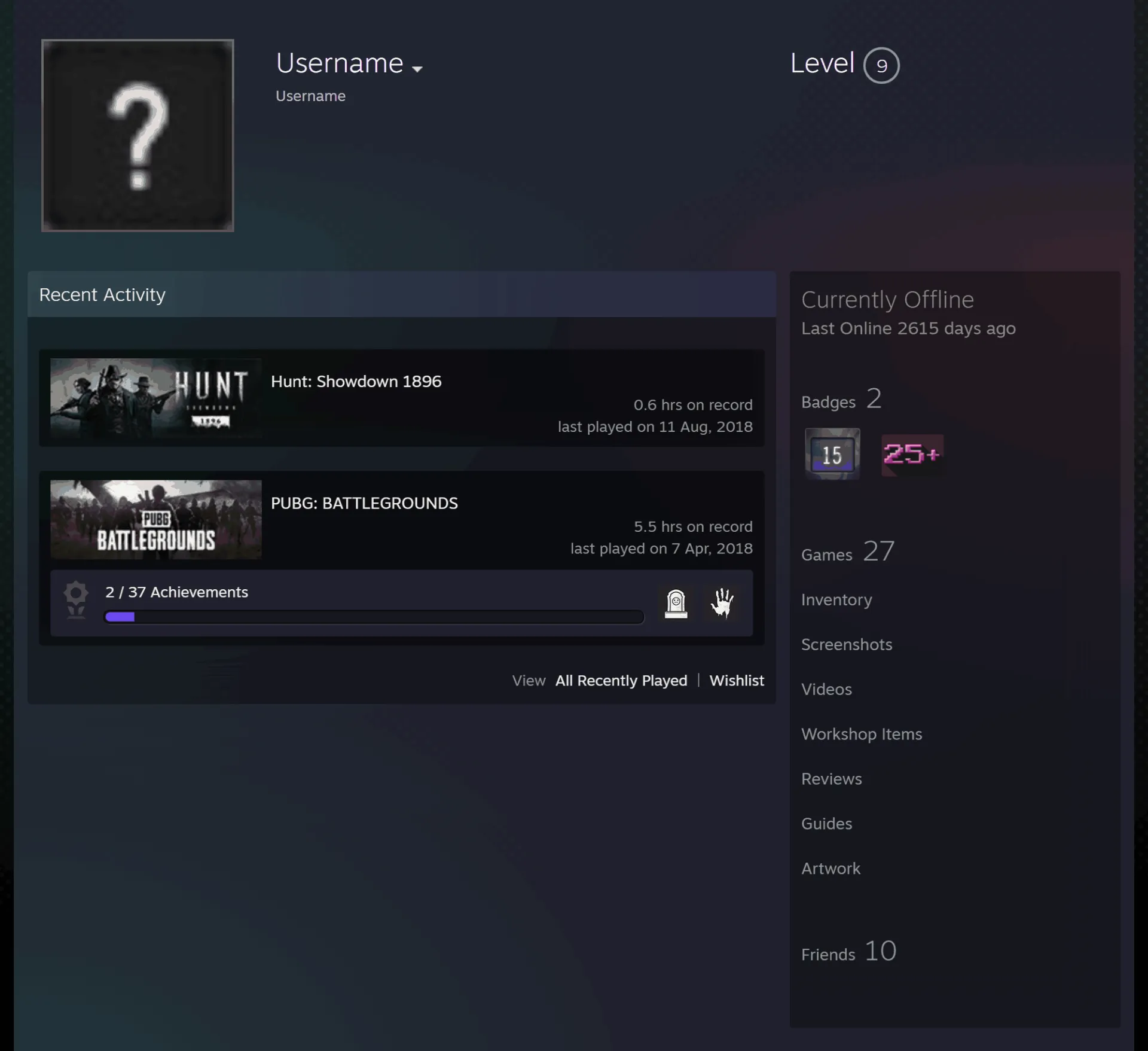Click the small Username subtitle text
Screen dimensions: 1148x1051
[x=310, y=96]
